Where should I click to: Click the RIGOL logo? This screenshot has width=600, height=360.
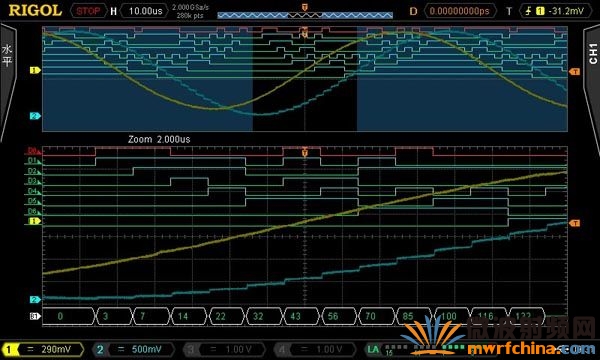pyautogui.click(x=35, y=10)
